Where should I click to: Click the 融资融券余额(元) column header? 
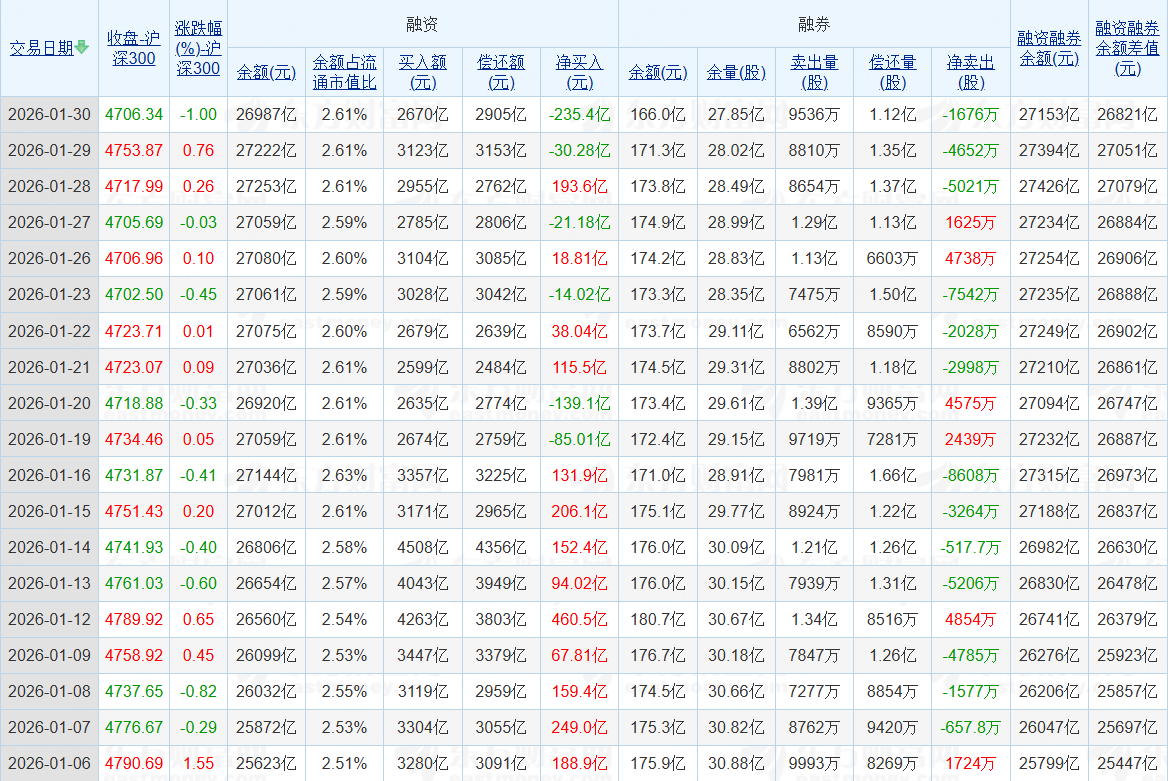(1049, 48)
